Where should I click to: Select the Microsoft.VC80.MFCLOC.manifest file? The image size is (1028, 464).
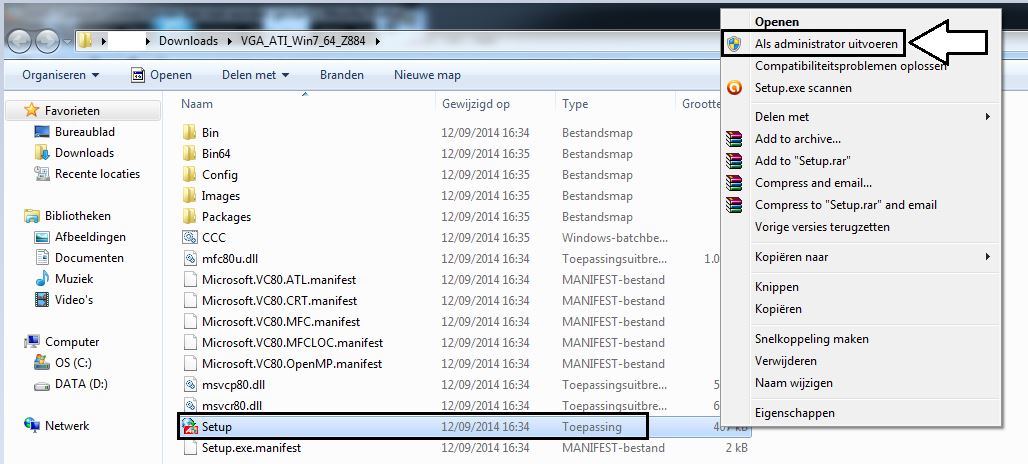(x=292, y=343)
